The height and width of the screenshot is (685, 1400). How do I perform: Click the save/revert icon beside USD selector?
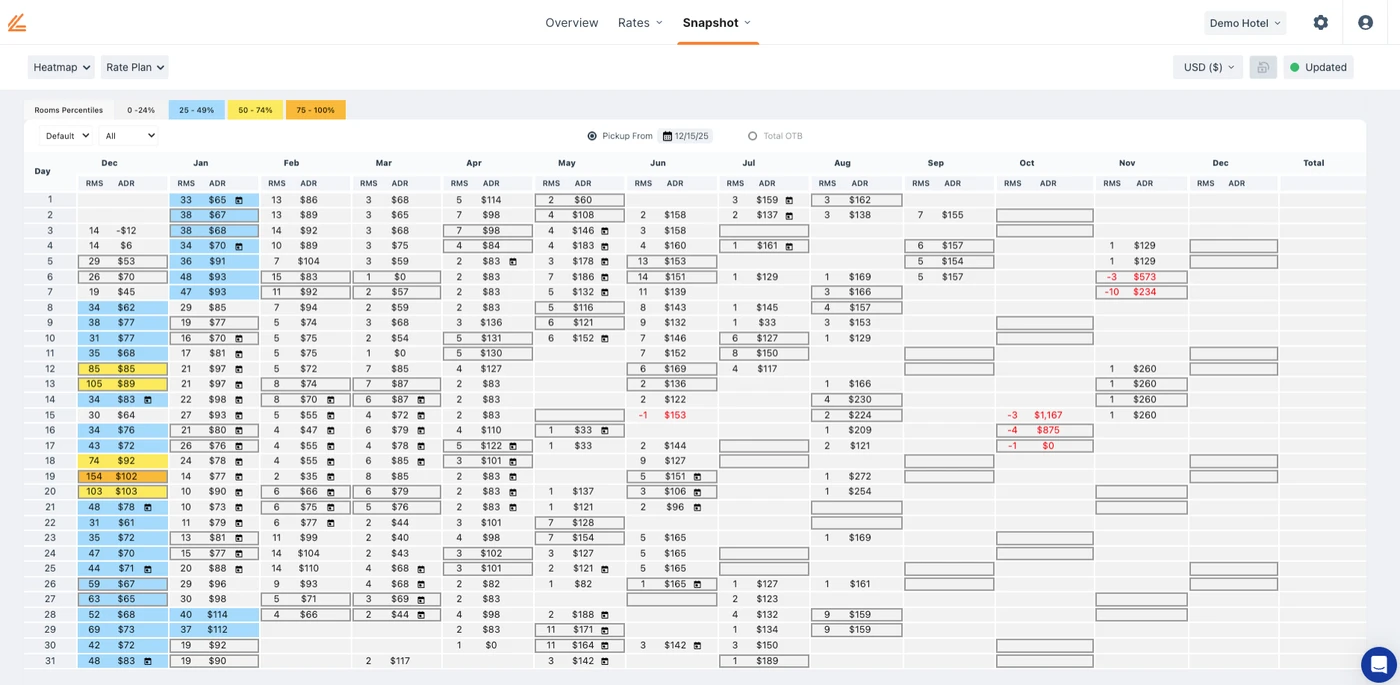1262,66
